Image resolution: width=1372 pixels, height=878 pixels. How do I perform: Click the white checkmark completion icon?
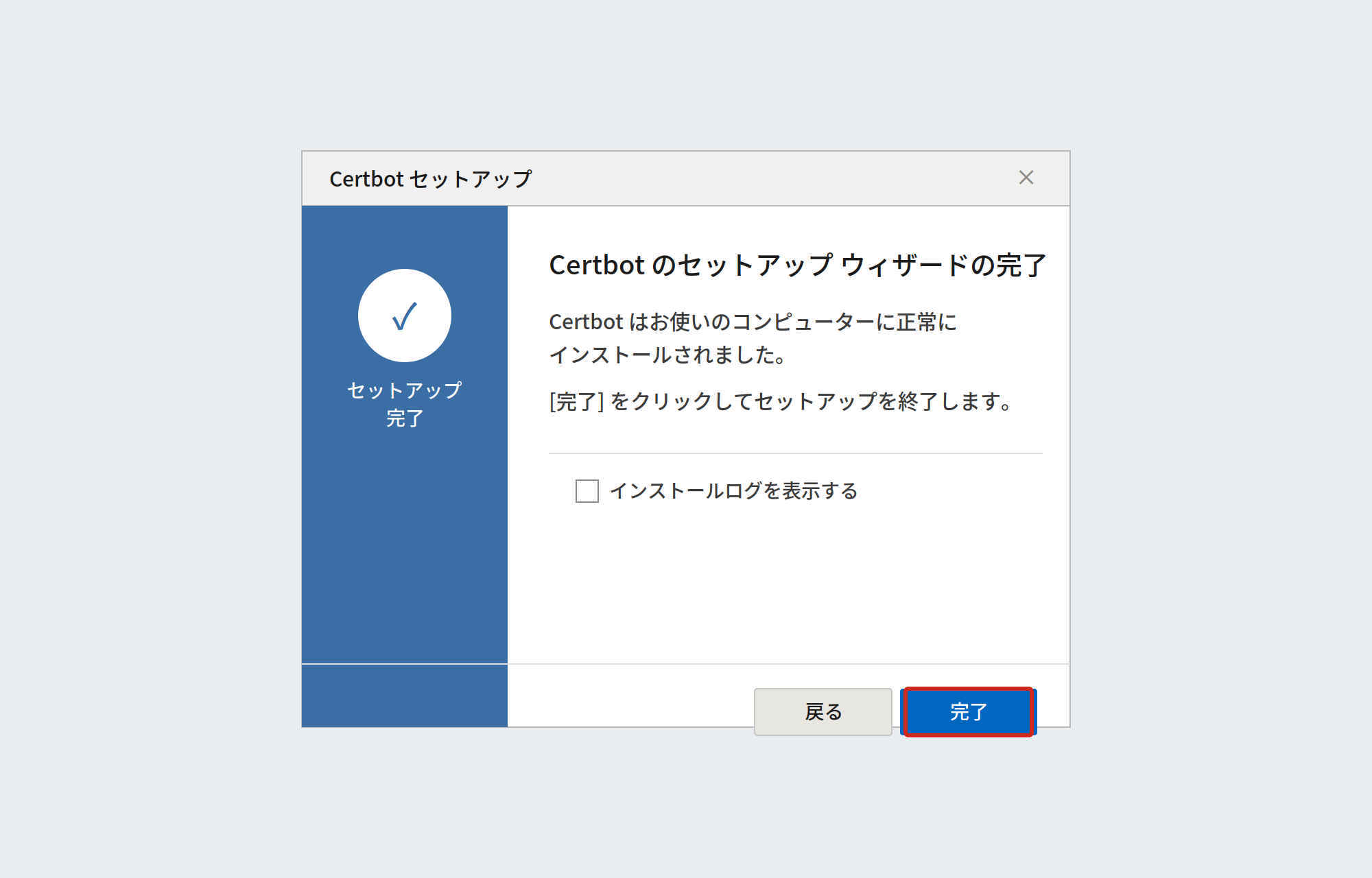(405, 316)
